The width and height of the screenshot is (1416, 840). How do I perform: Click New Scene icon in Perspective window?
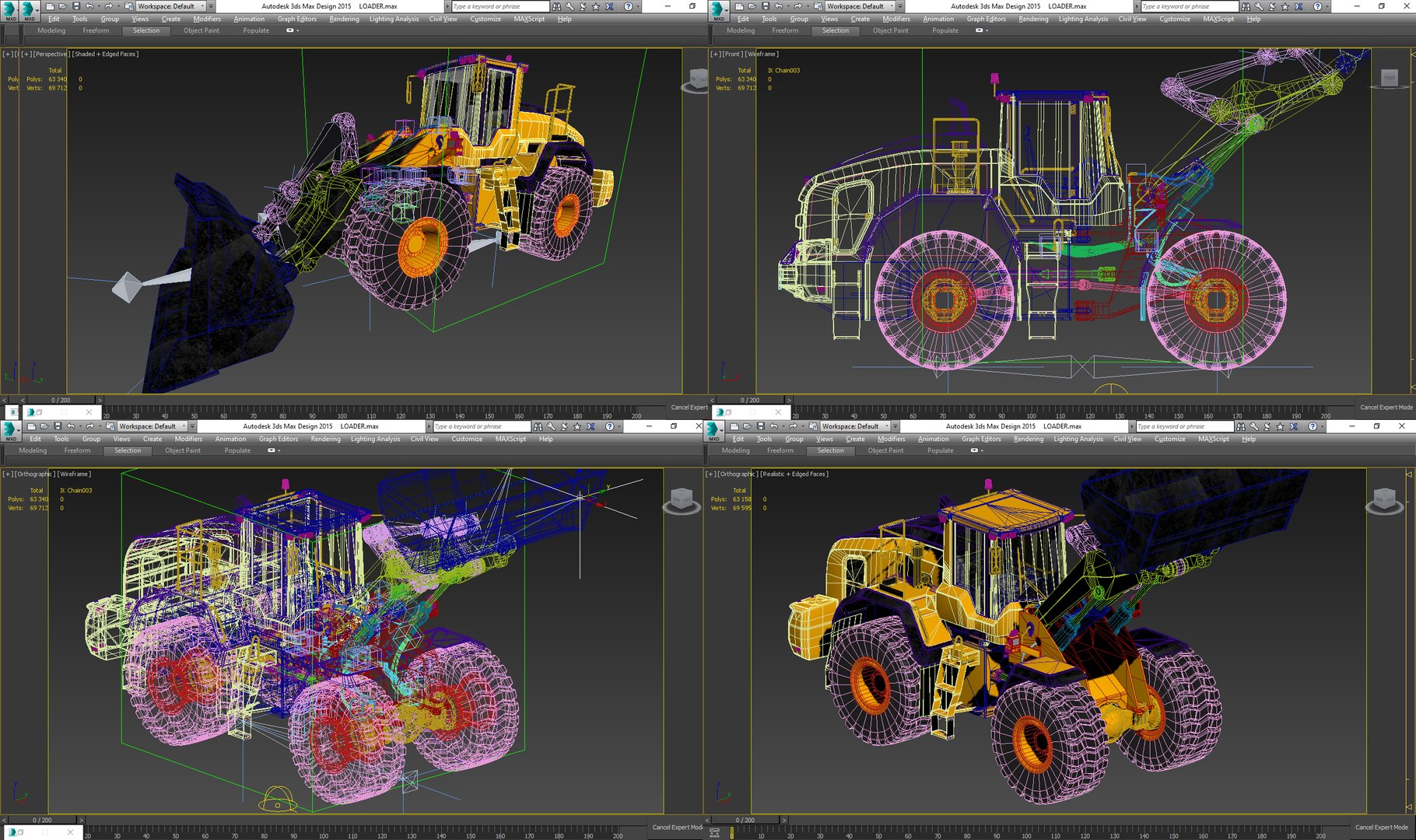tap(50, 6)
